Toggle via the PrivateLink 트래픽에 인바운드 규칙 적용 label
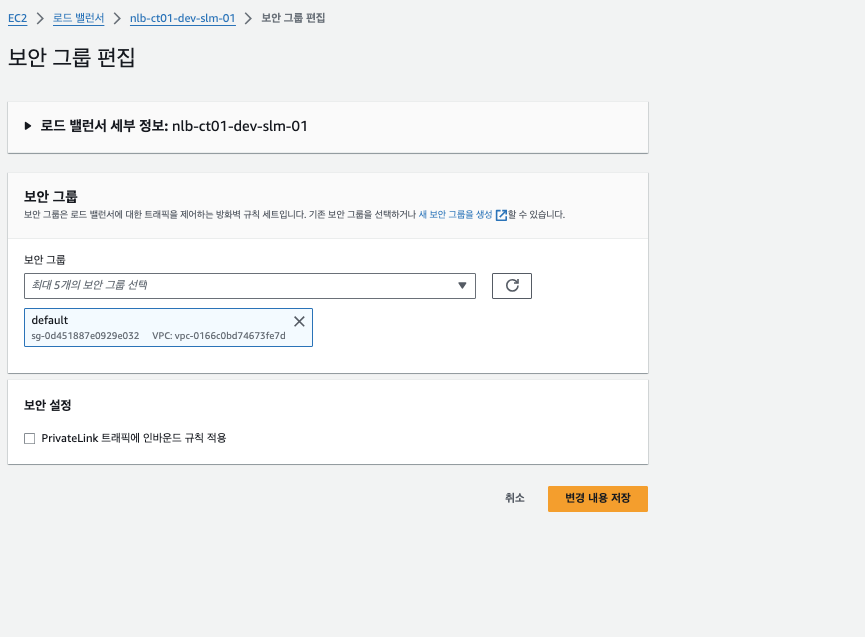 (x=134, y=438)
